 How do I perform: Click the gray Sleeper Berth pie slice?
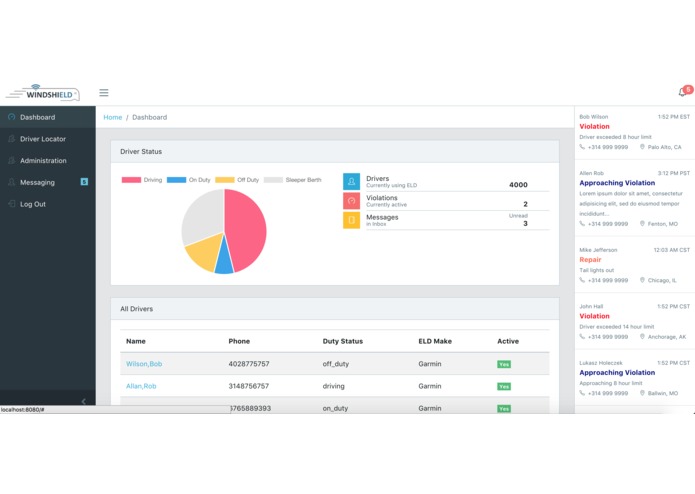[203, 216]
